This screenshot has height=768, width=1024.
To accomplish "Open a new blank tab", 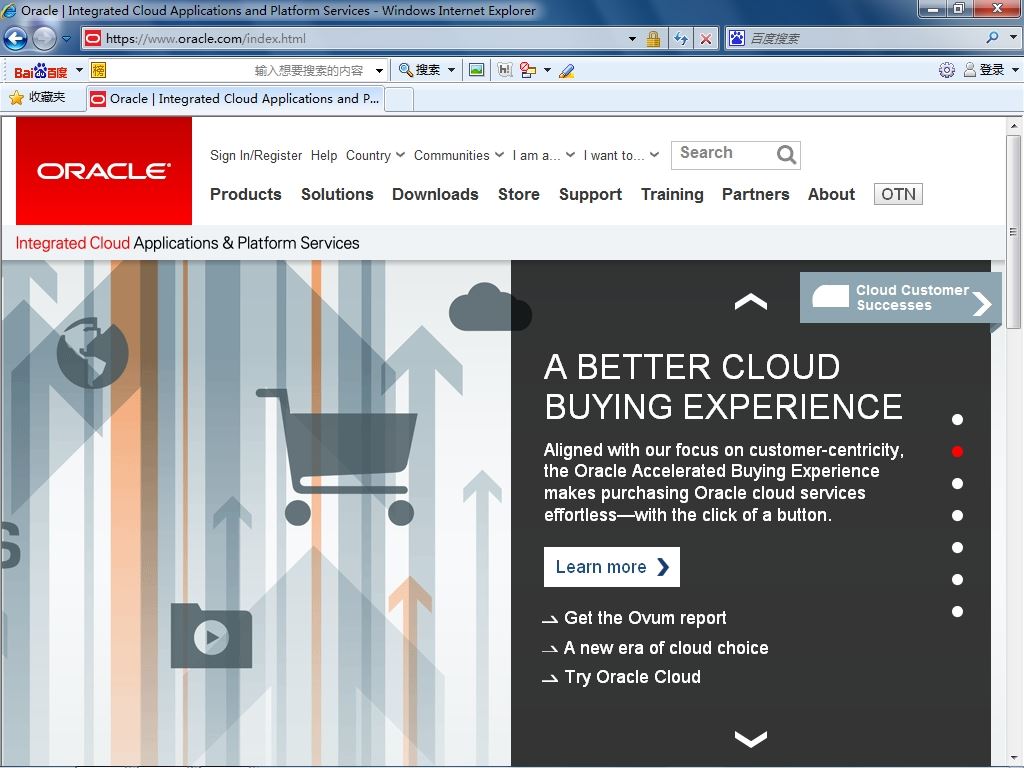I will click(399, 99).
